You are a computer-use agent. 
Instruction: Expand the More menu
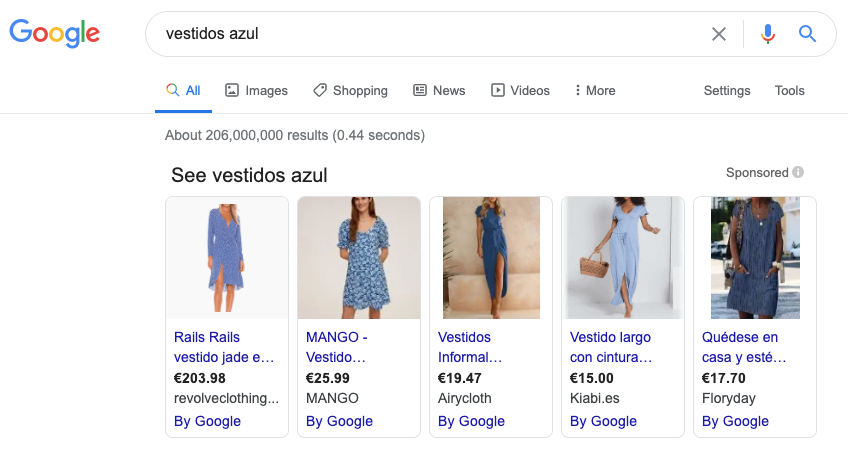click(x=595, y=90)
